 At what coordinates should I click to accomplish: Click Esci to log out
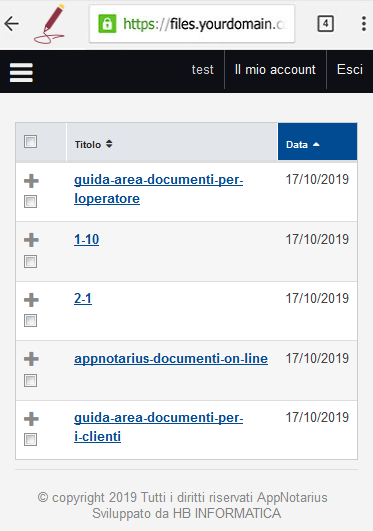click(x=350, y=70)
